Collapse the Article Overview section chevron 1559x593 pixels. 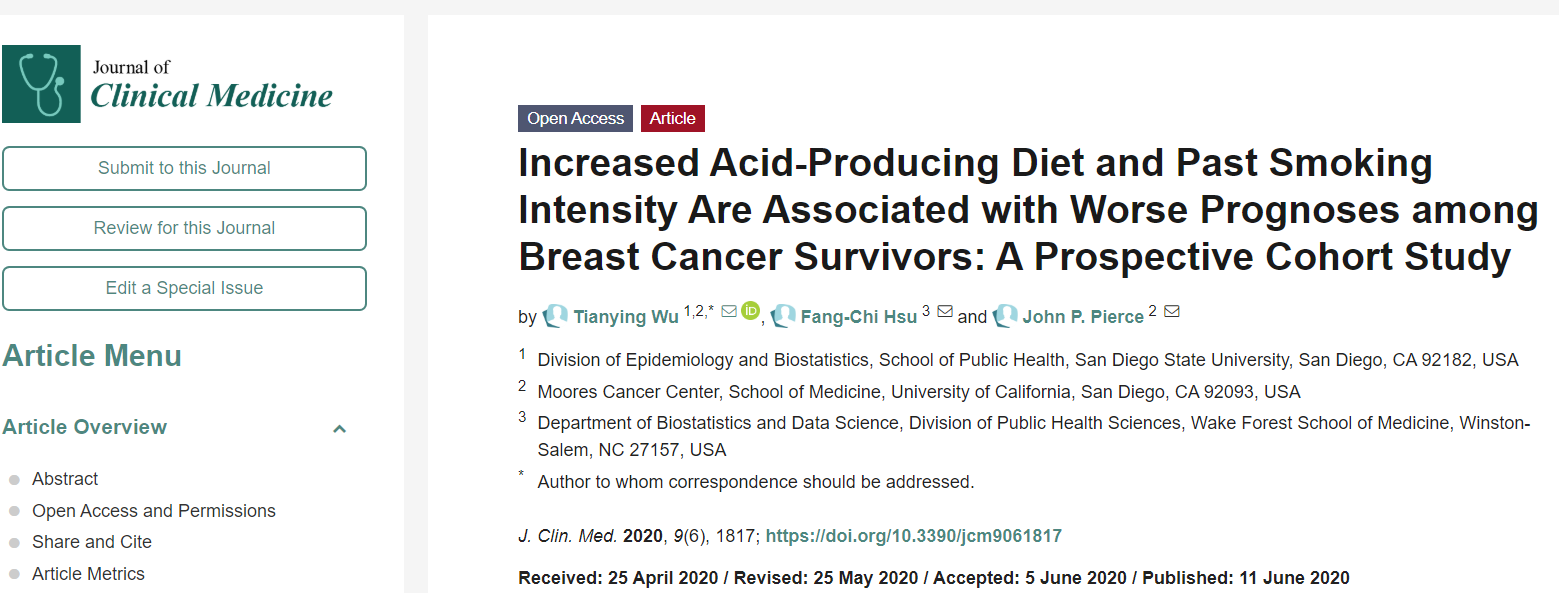[339, 428]
